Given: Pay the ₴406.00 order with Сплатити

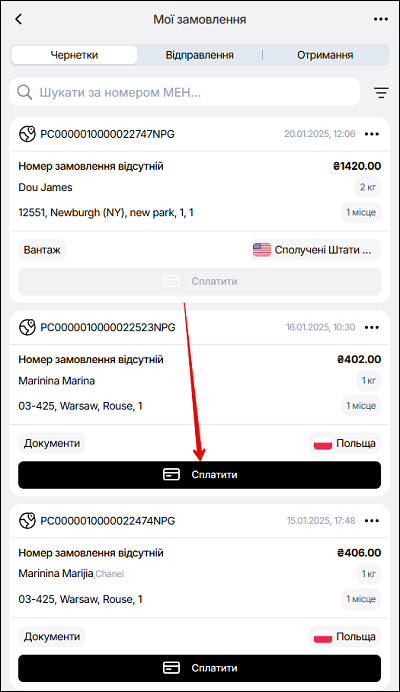Looking at the screenshot, I should coord(200,668).
